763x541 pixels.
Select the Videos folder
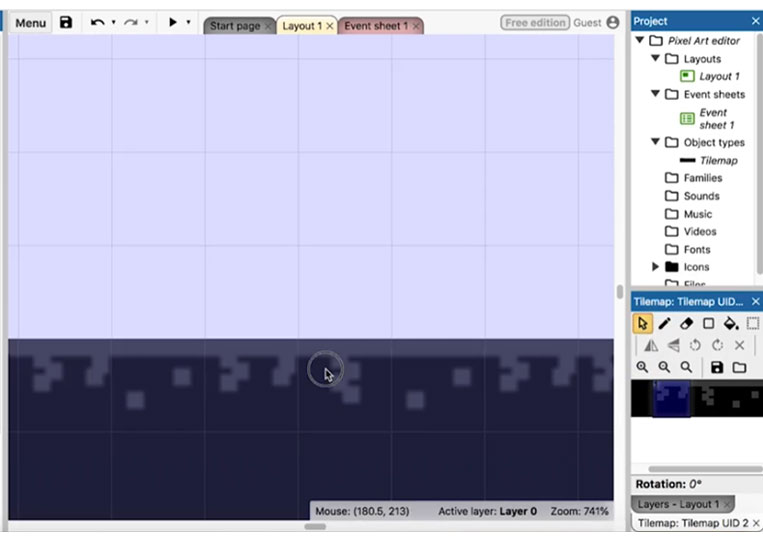pyautogui.click(x=700, y=231)
